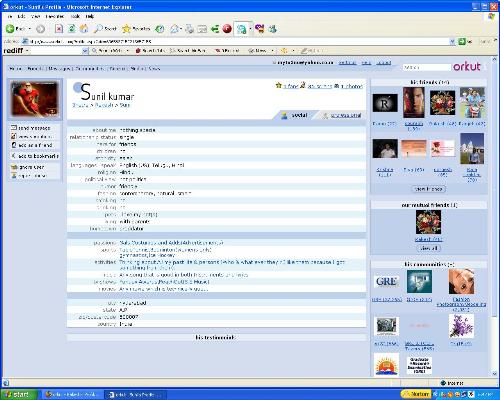This screenshot has height=400, width=500.
Task: Expand the rediff search box dropdown
Action: point(85,51)
